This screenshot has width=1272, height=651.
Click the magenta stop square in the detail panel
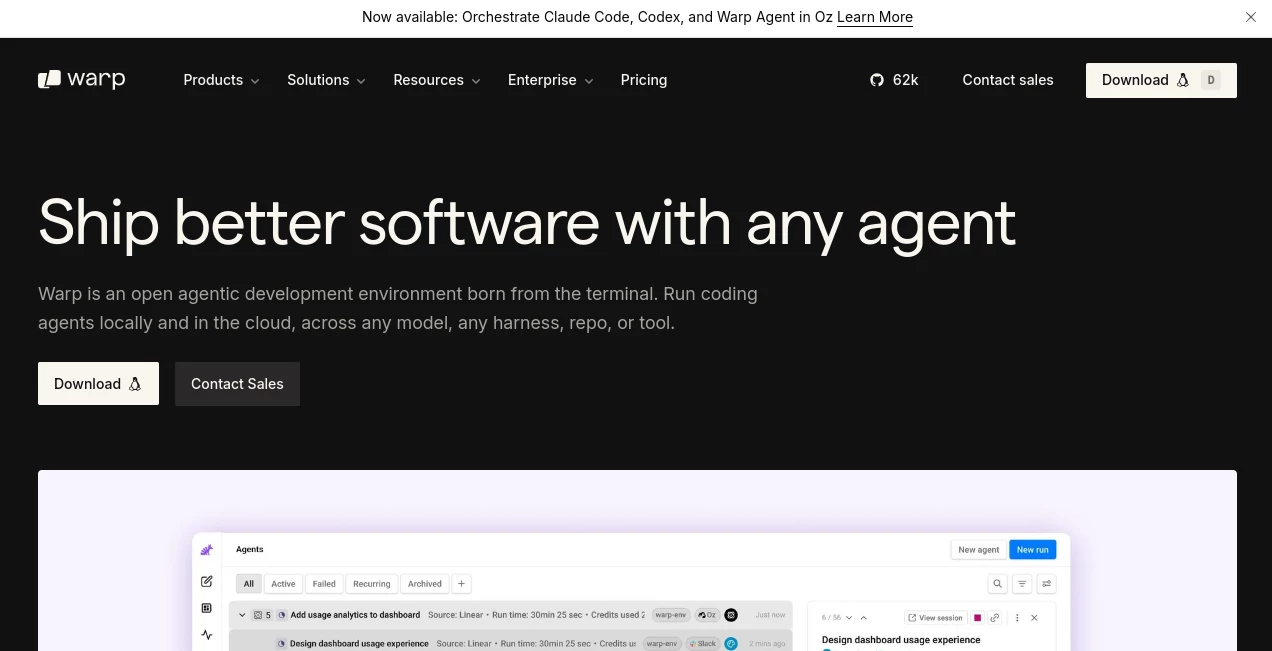(977, 618)
